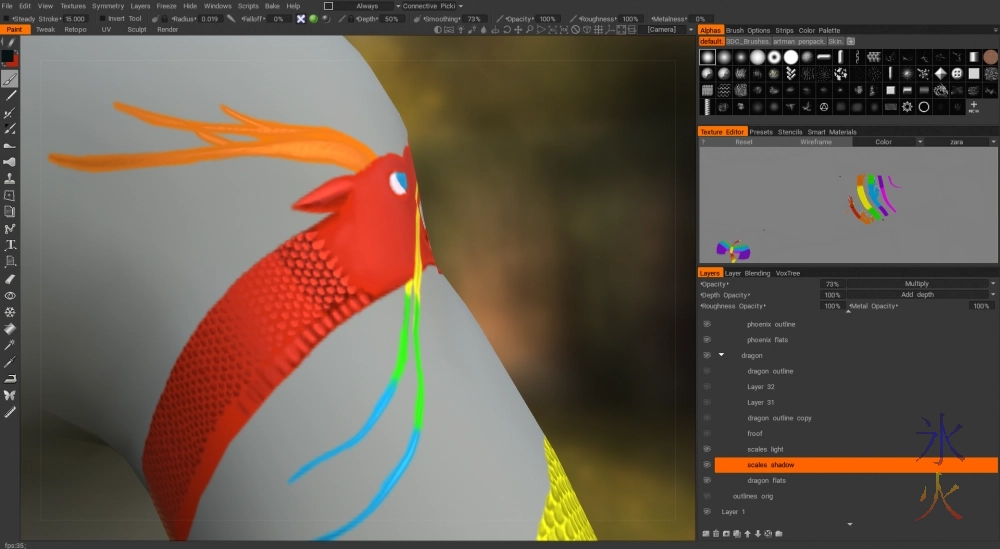The height and width of the screenshot is (549, 1000).
Task: Click the Reset button in Texture Editor
Action: pyautogui.click(x=743, y=142)
